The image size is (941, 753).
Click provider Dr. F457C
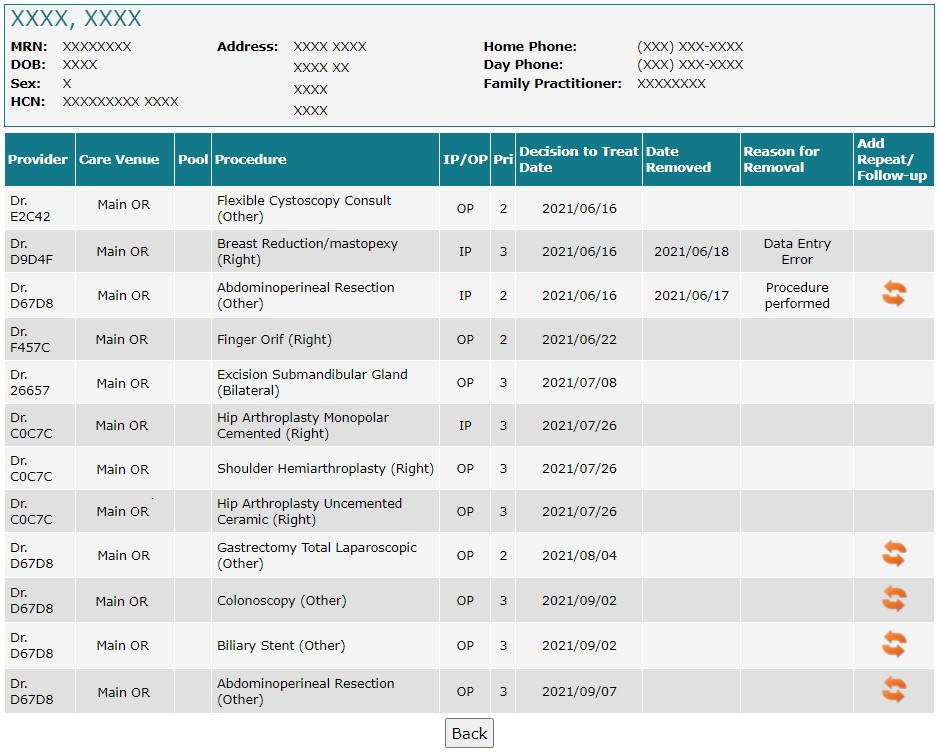pyautogui.click(x=30, y=339)
